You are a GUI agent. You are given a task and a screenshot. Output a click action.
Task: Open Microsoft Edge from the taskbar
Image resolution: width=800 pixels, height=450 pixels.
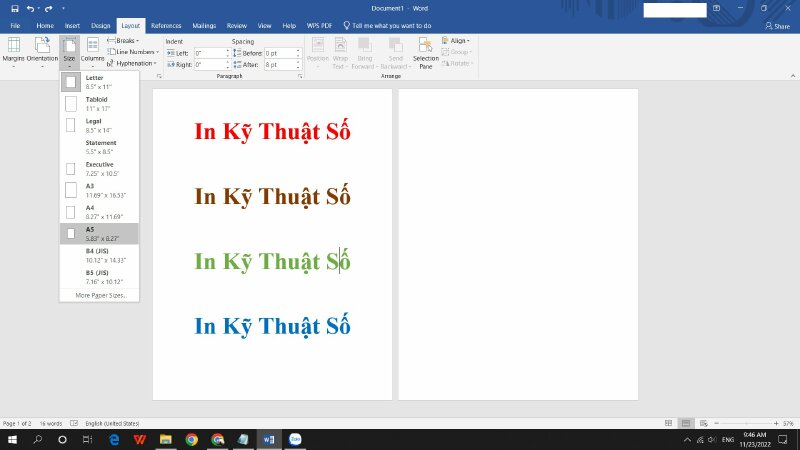(114, 439)
